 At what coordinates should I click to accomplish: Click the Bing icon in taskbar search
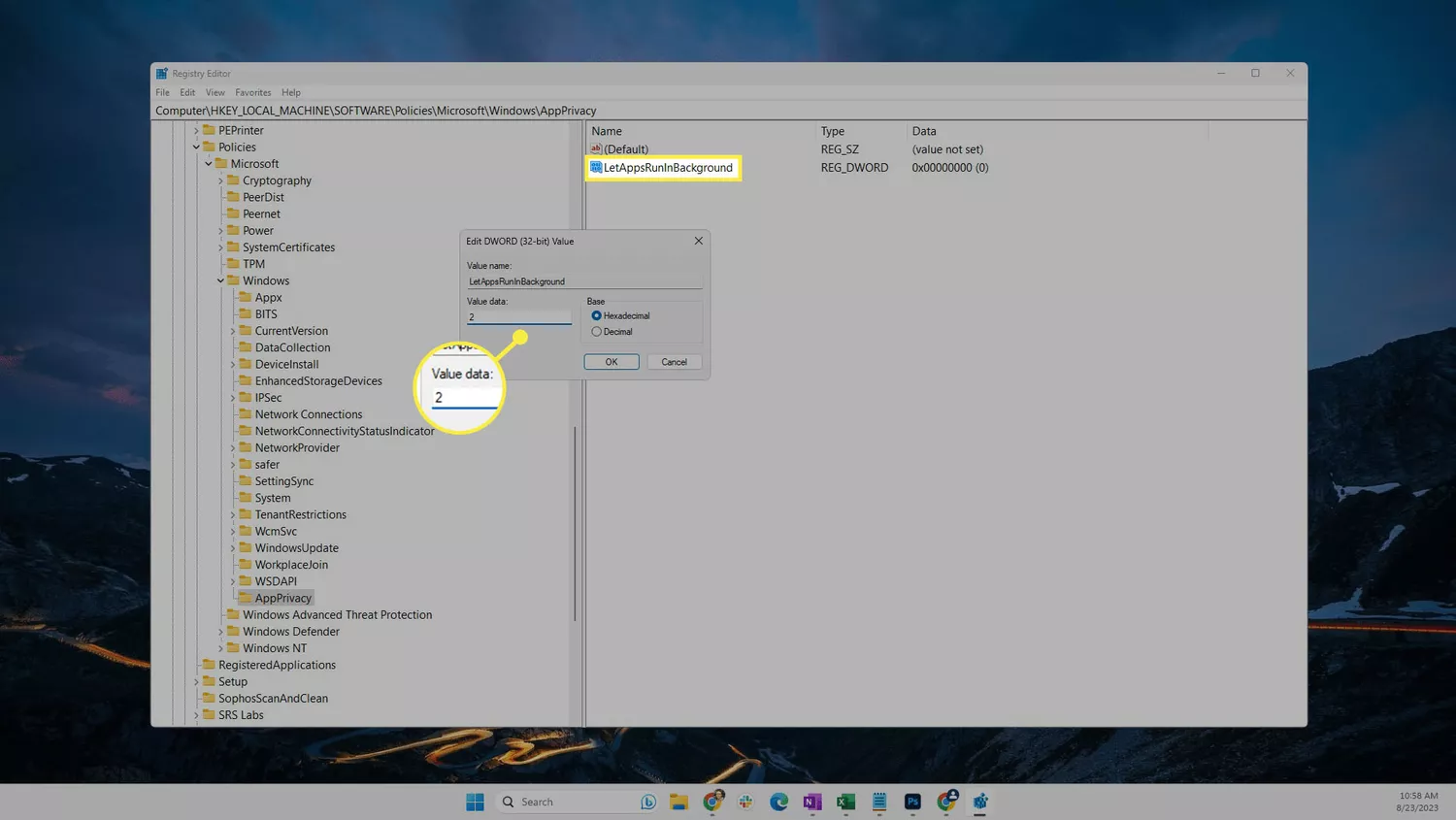pos(648,802)
